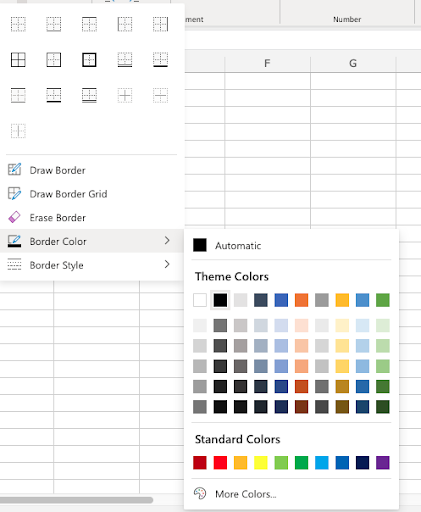Screen dimensions: 421x512
Task: Apply the Inside Horizontal Border icon
Action: tap(160, 95)
